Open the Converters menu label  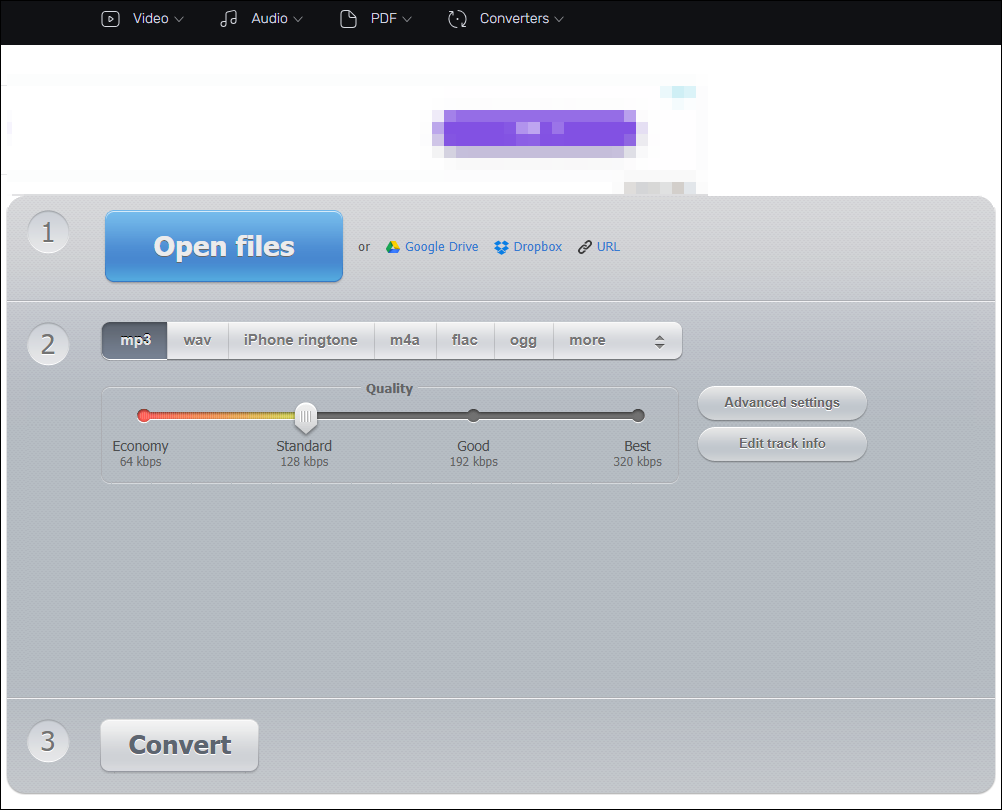(x=514, y=19)
